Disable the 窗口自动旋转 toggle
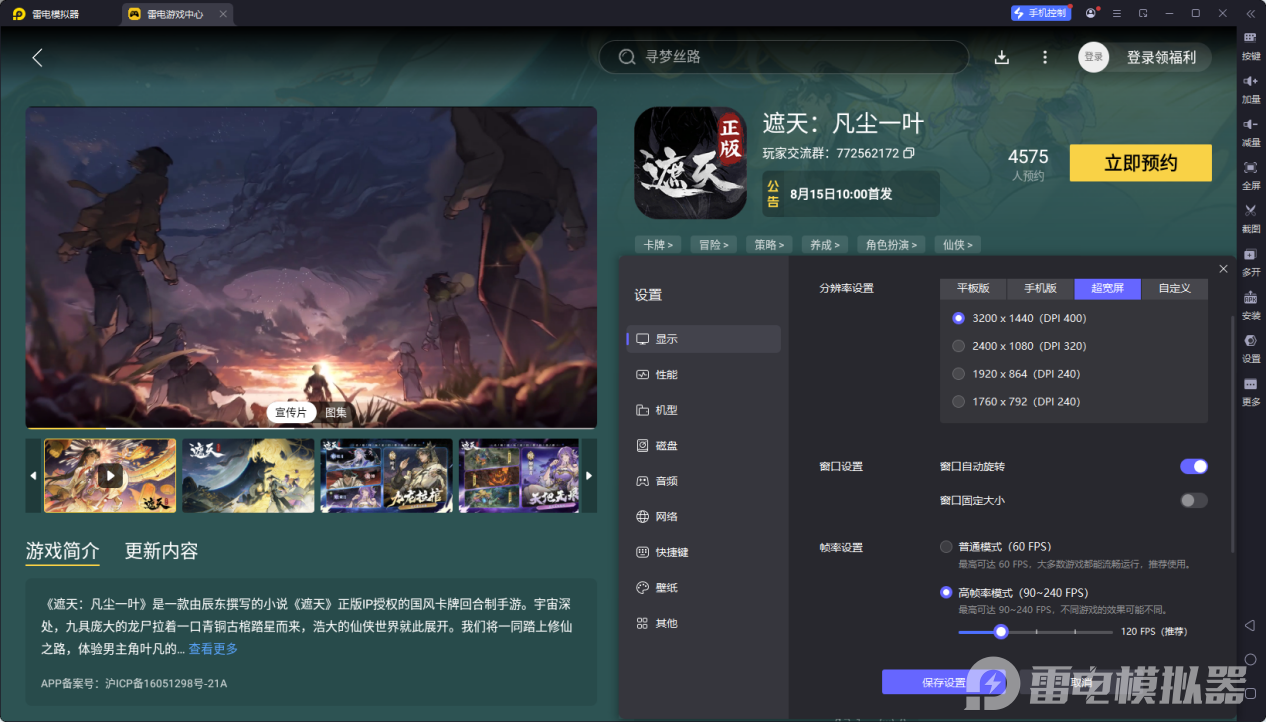This screenshot has width=1266, height=722. tap(1193, 466)
